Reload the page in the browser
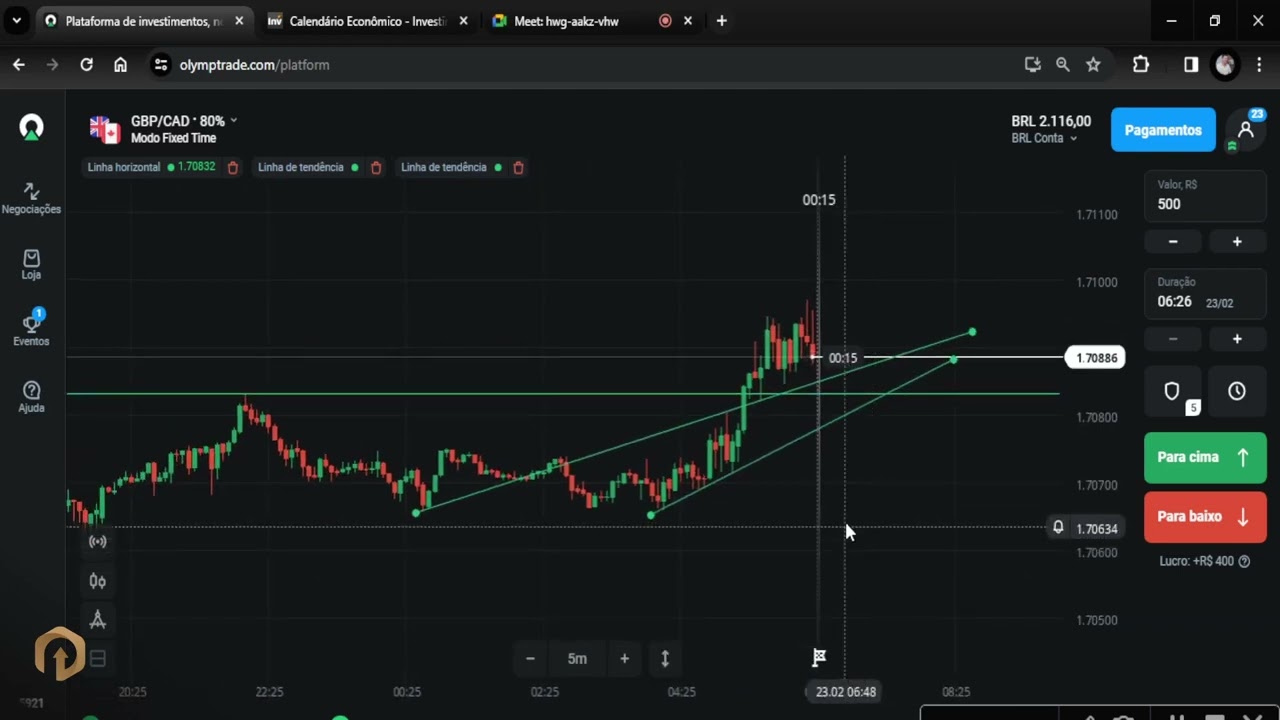Screen dimensions: 1280x720 tap(87, 65)
